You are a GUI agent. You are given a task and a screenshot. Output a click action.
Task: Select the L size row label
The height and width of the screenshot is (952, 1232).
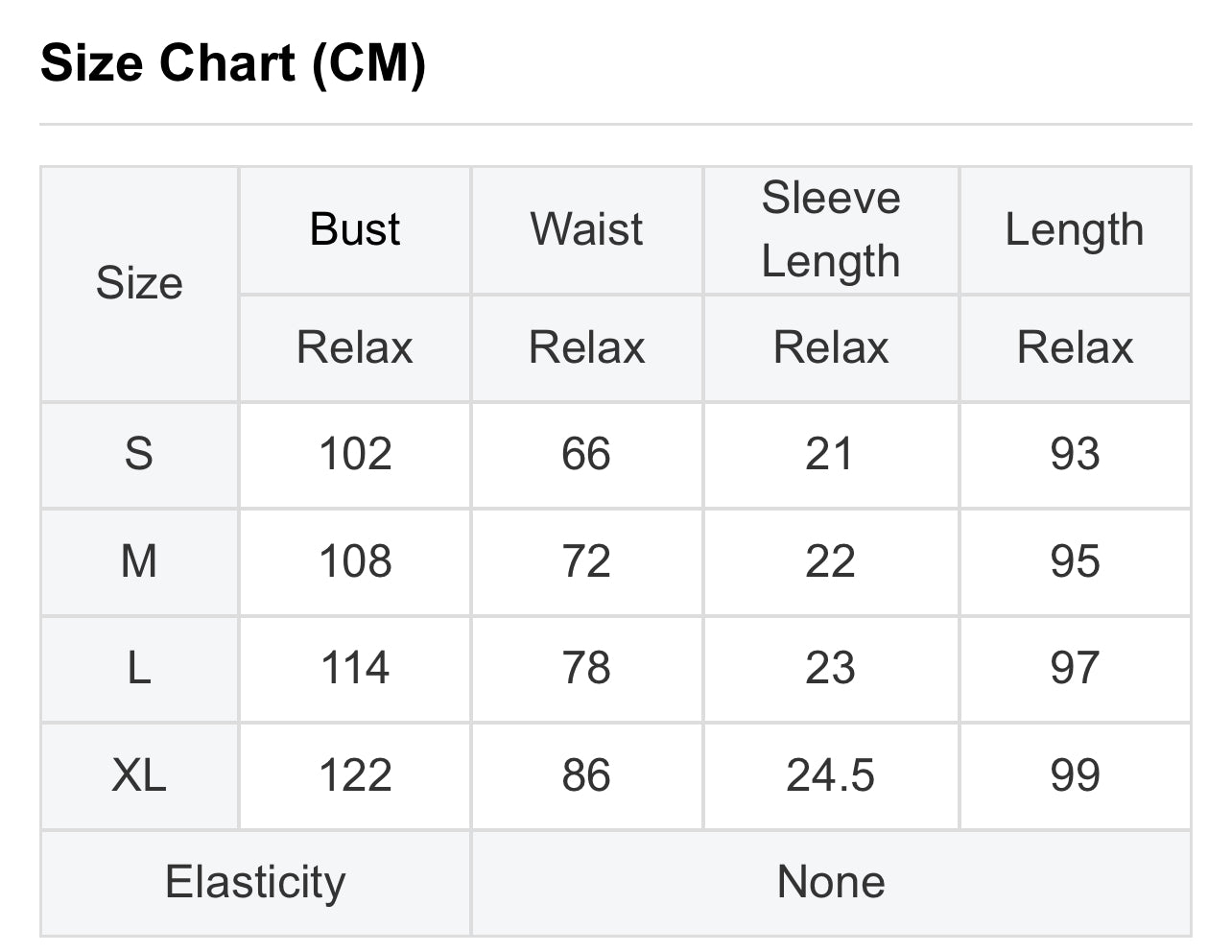pyautogui.click(x=139, y=669)
